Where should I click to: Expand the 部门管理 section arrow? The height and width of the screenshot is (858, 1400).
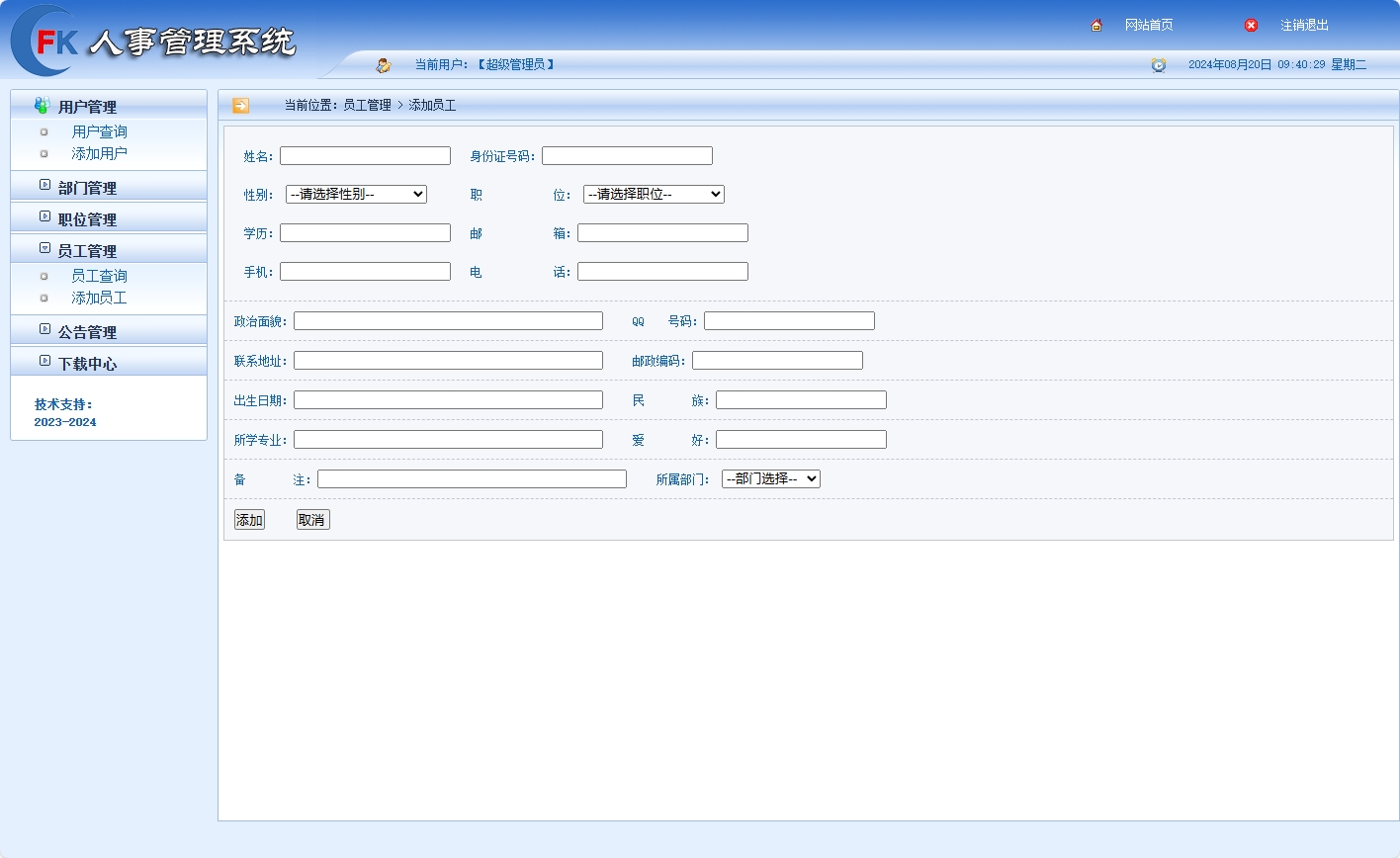point(44,185)
